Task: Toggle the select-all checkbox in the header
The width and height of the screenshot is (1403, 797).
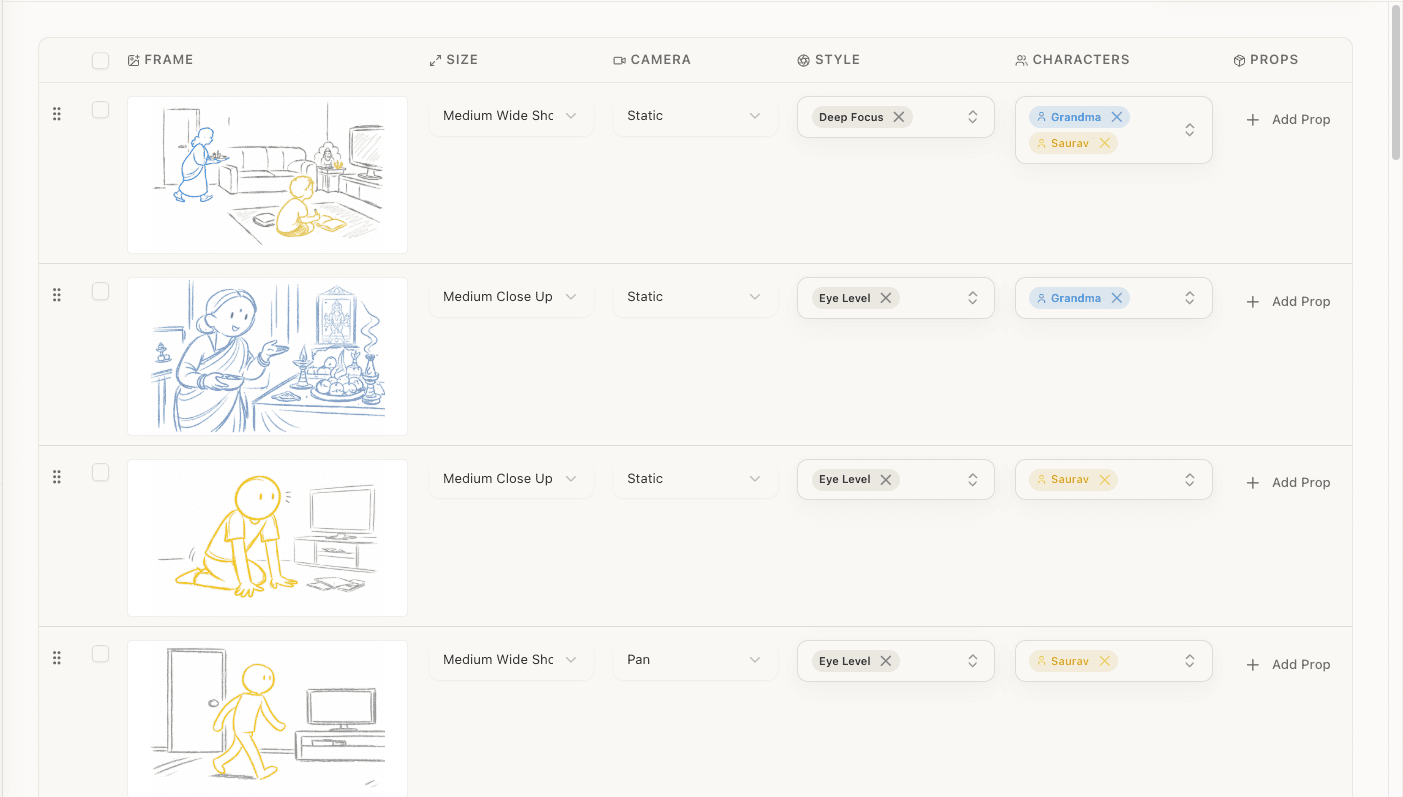Action: (x=100, y=60)
